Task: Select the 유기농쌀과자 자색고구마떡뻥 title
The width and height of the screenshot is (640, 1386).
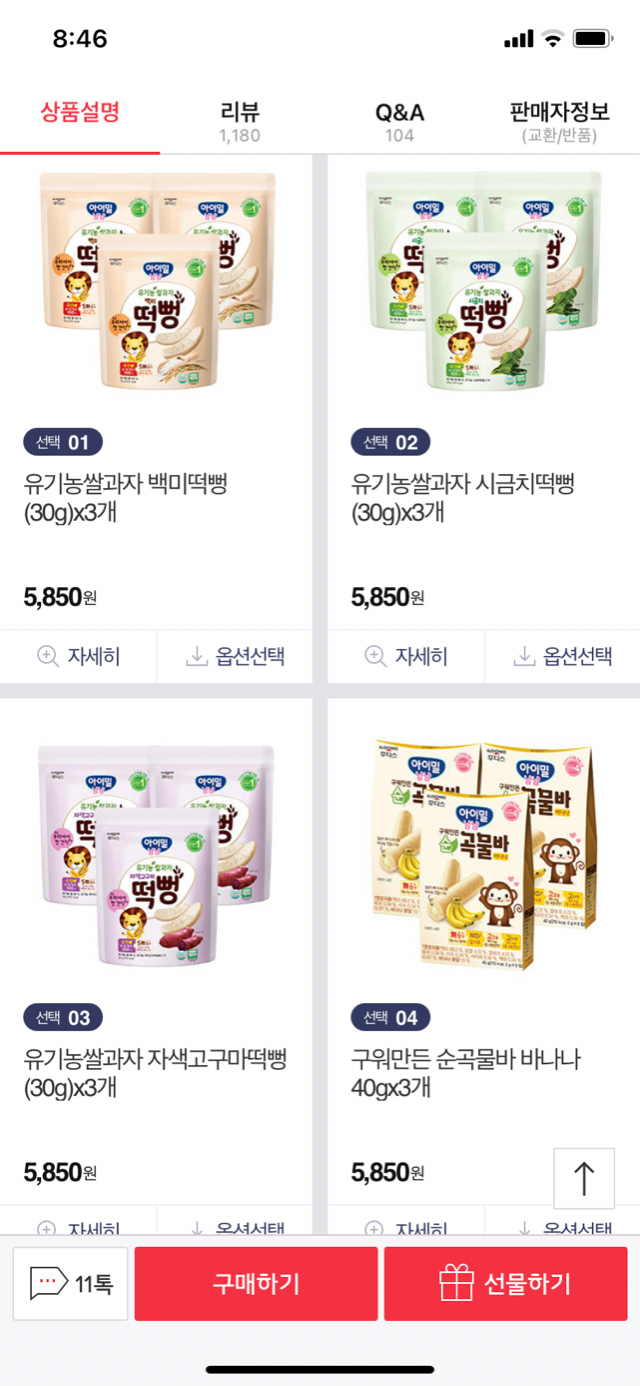Action: (155, 1073)
